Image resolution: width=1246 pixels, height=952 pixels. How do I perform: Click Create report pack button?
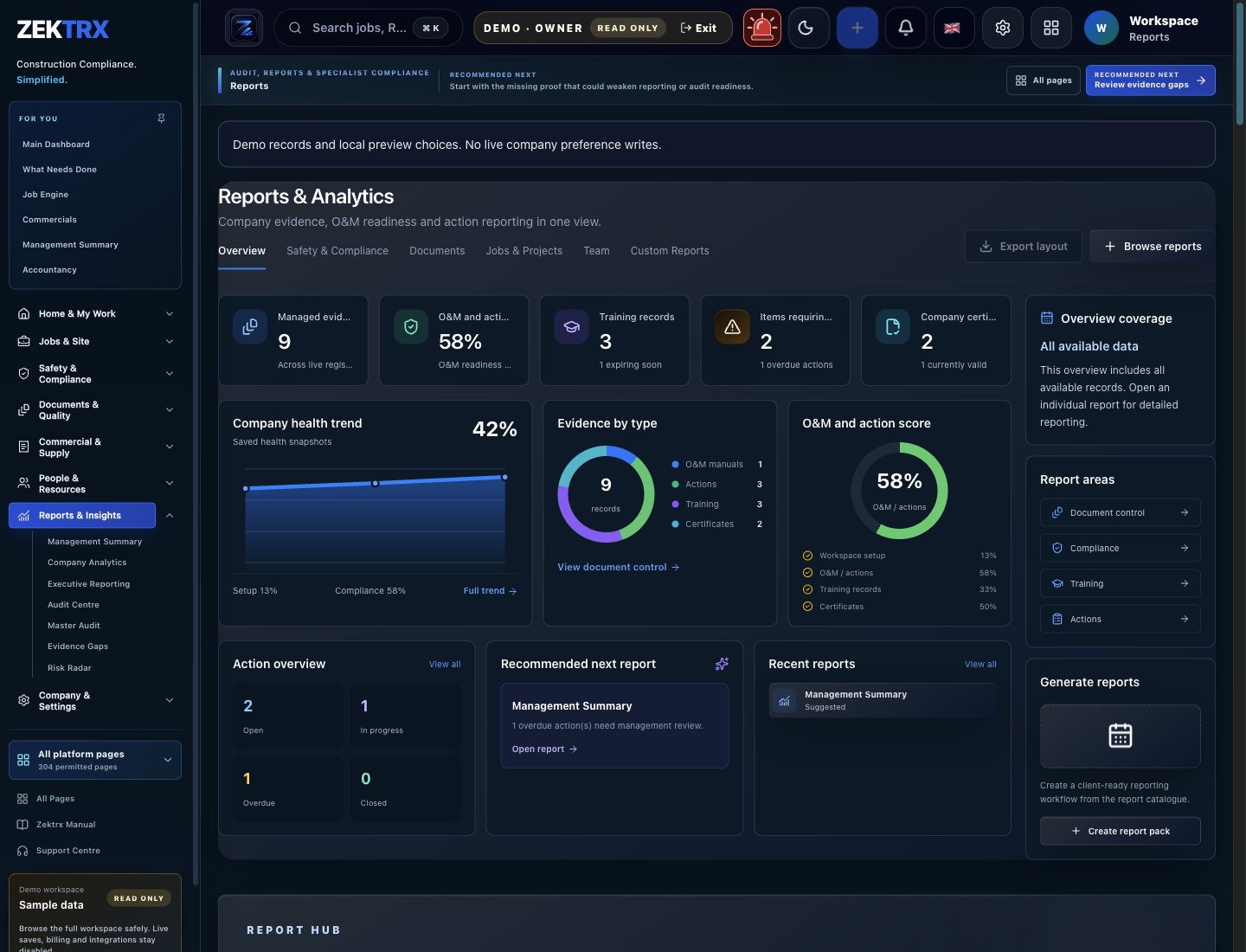(1121, 831)
